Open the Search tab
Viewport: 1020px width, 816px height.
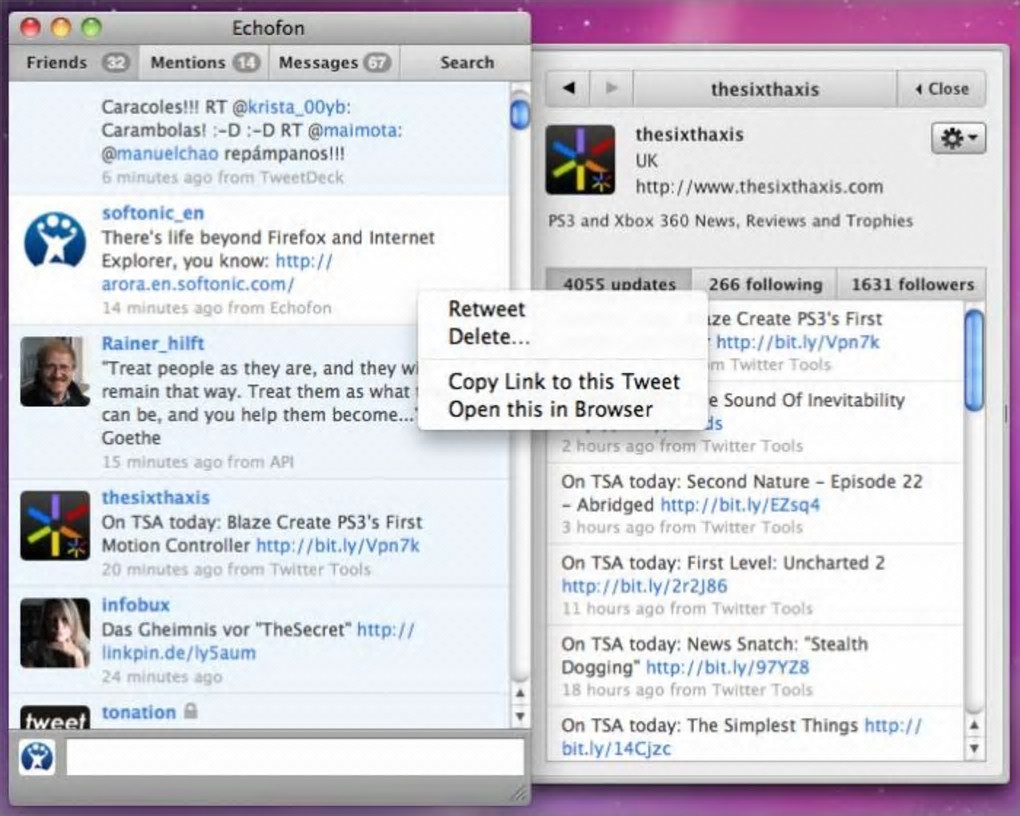tap(466, 62)
